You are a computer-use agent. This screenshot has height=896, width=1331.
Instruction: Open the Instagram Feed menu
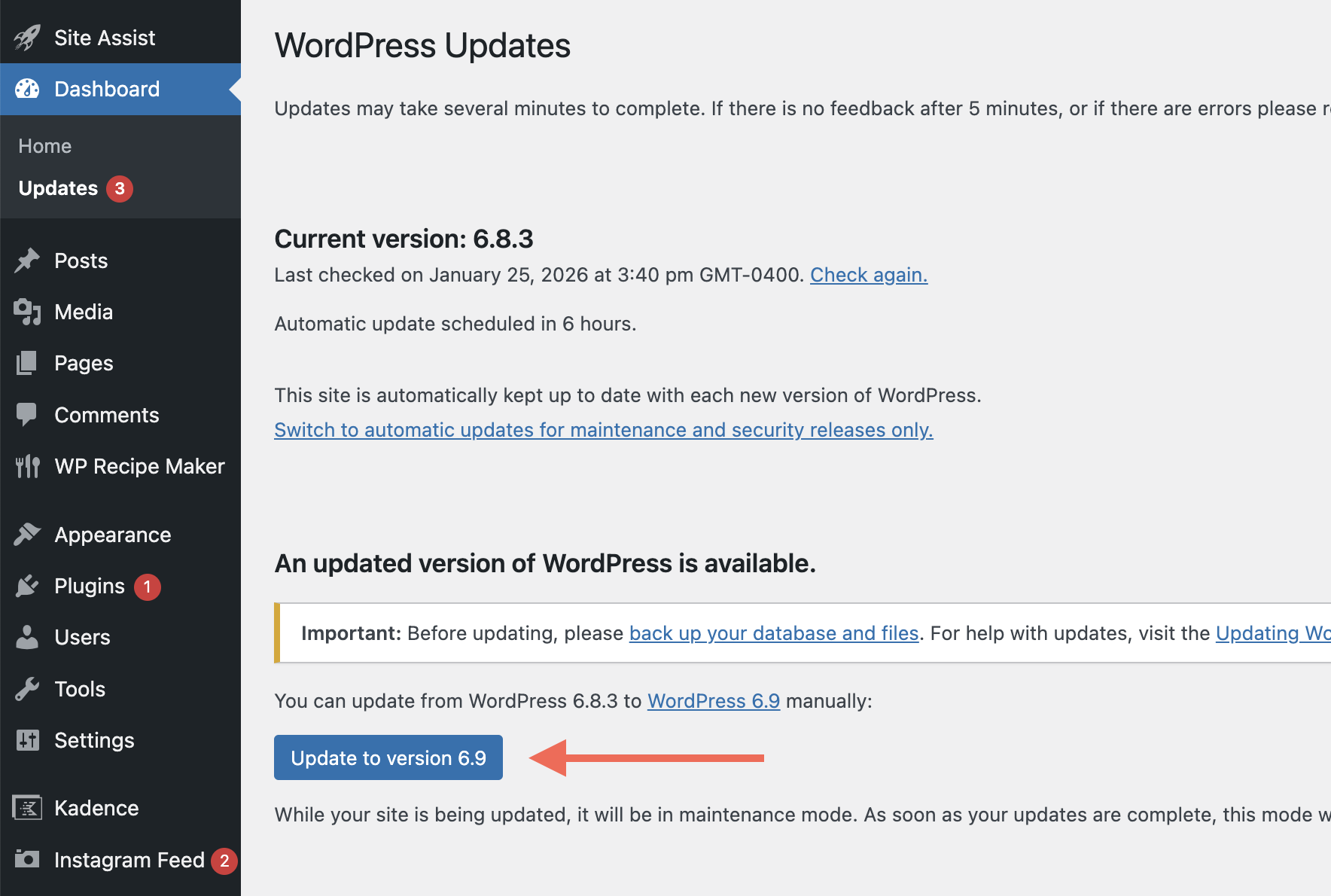(x=120, y=859)
